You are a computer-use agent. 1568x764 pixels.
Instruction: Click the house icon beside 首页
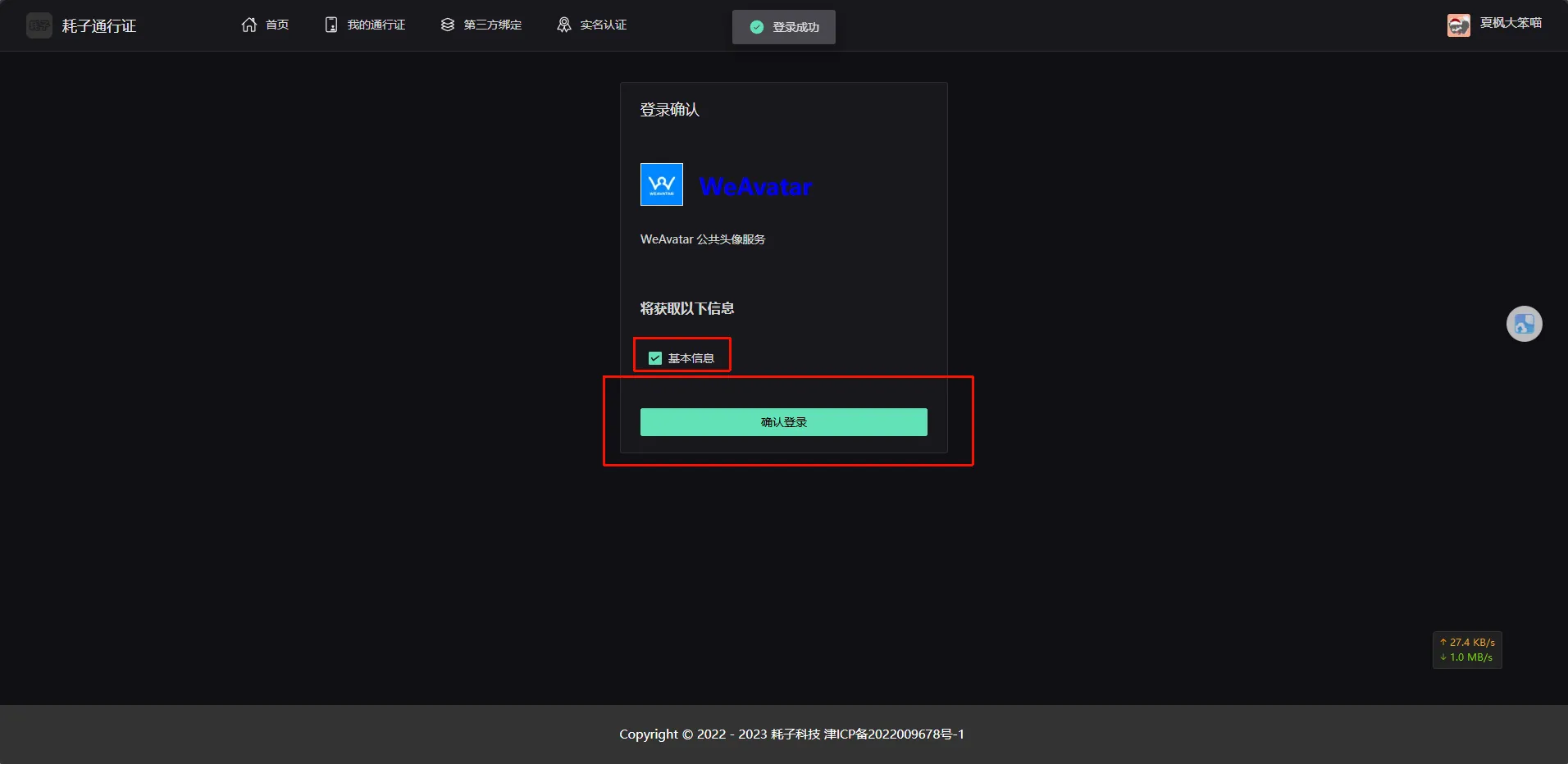click(x=249, y=25)
